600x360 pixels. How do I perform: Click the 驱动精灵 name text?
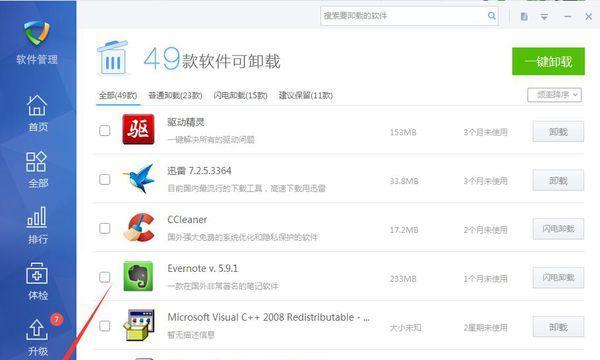pos(186,122)
